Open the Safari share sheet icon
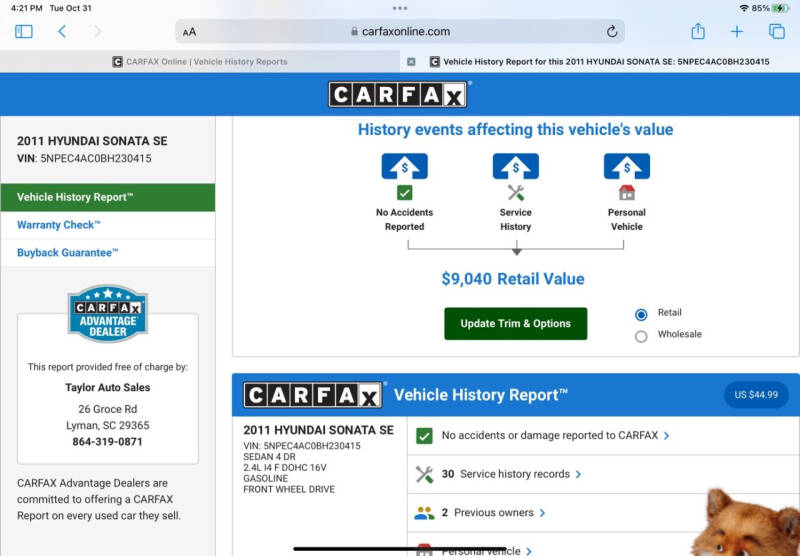This screenshot has height=556, width=800. (697, 32)
